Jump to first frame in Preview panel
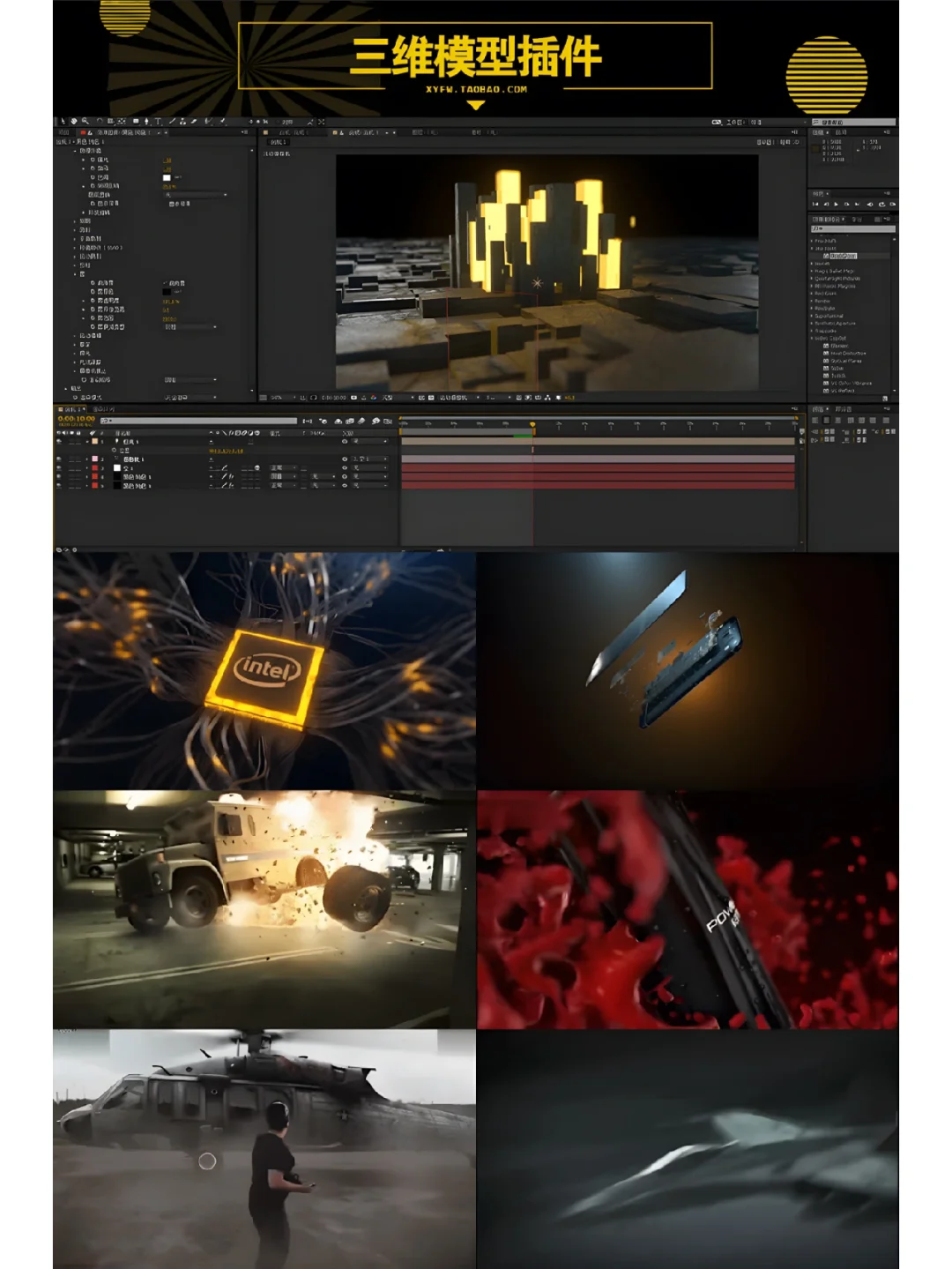The image size is (952, 1269). click(815, 204)
